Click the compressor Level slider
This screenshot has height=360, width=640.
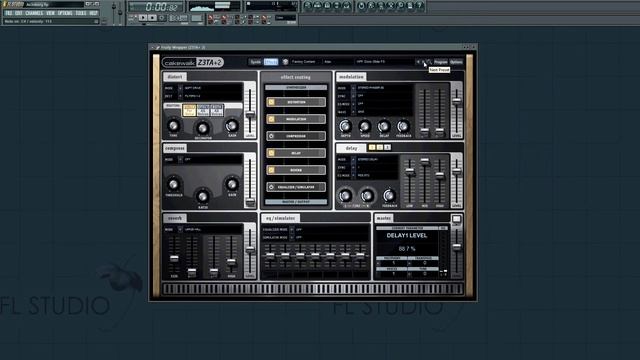[250, 202]
